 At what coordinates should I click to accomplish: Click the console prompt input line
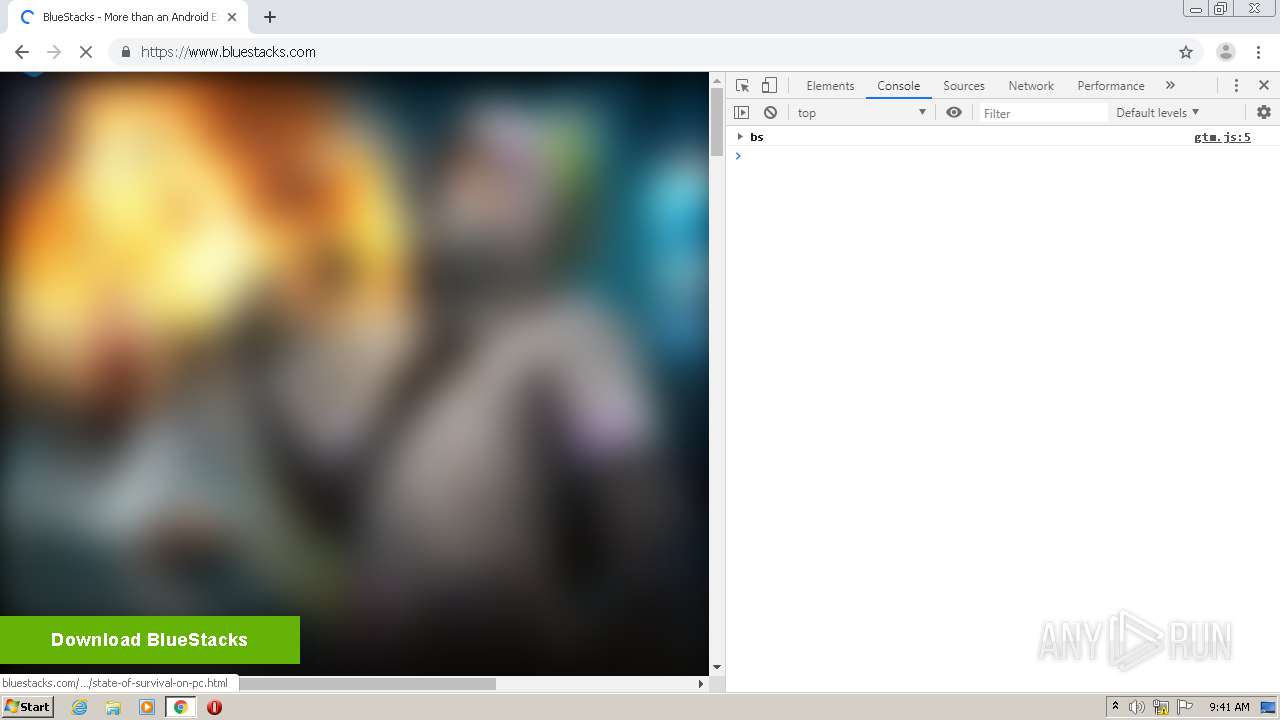(x=1003, y=156)
